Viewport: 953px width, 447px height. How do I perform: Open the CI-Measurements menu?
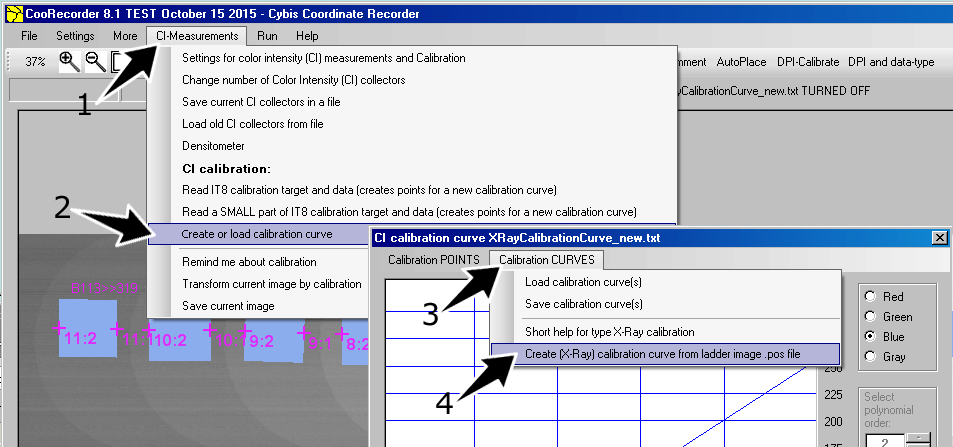tap(197, 36)
